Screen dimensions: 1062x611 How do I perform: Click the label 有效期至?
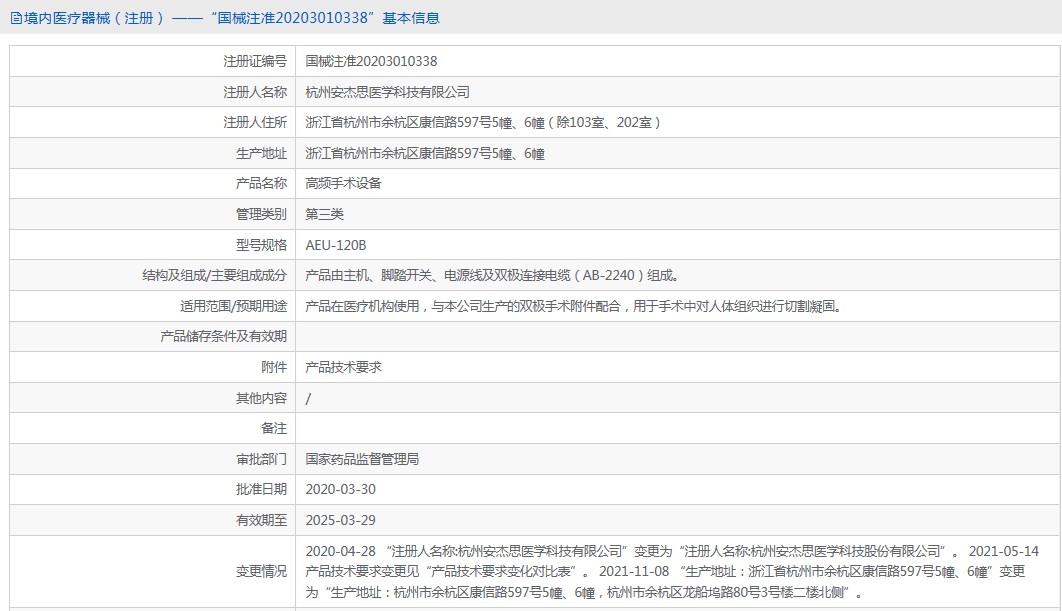[x=261, y=520]
